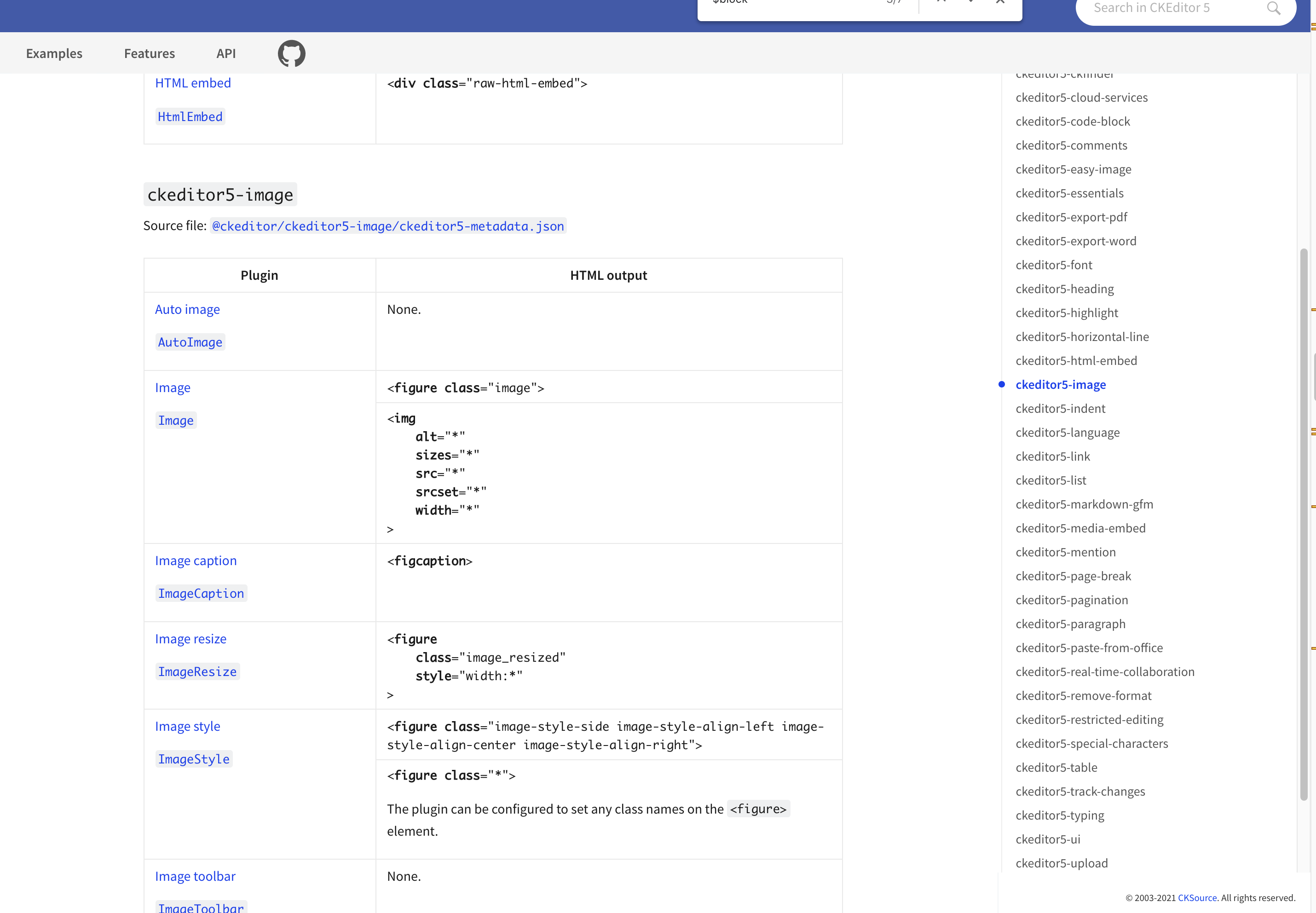
Task: Open the Examples menu item
Action: coord(54,53)
